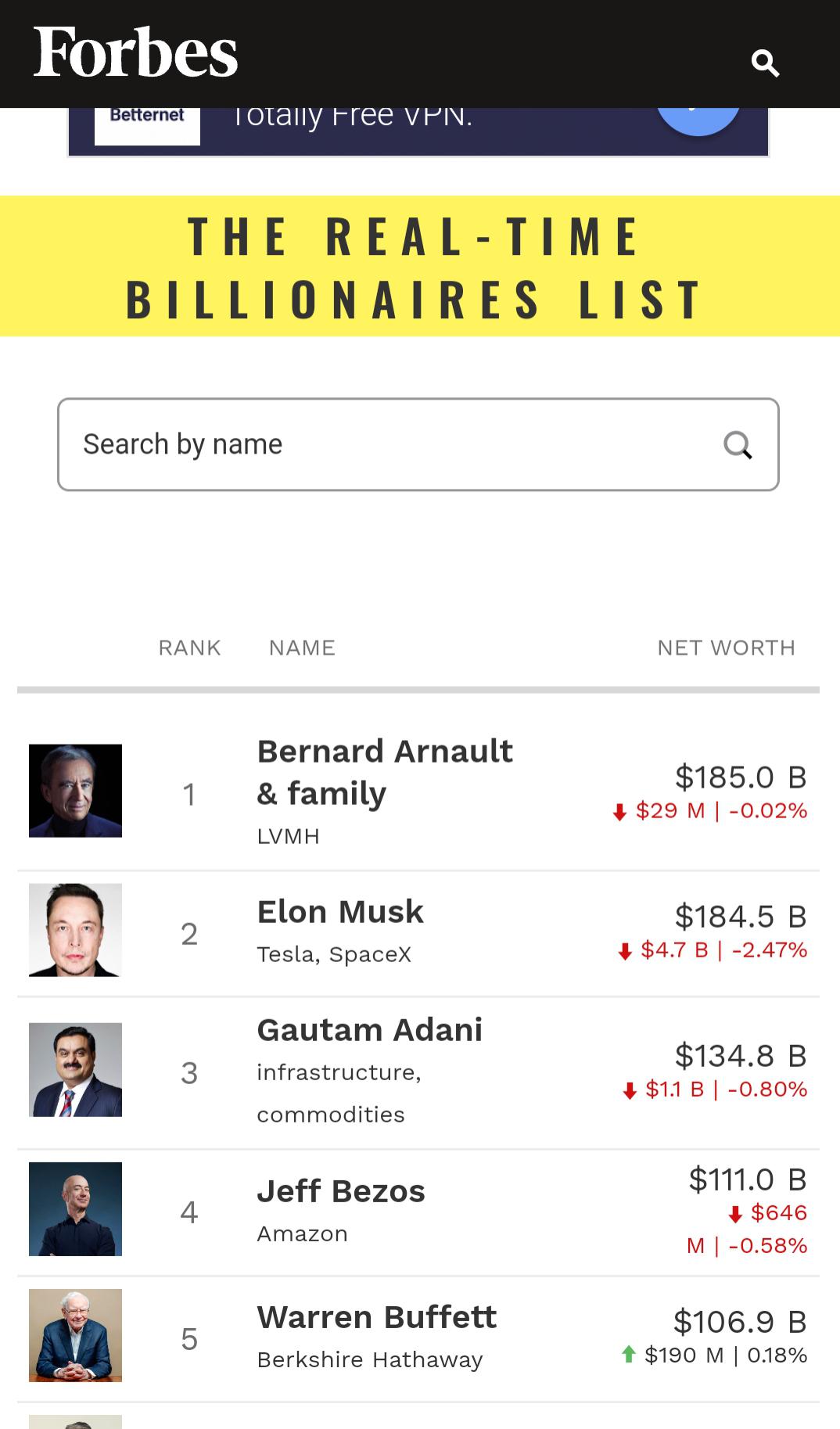Click the blue circle button in the VPN ad
This screenshot has height=1429, width=840.
(x=698, y=123)
